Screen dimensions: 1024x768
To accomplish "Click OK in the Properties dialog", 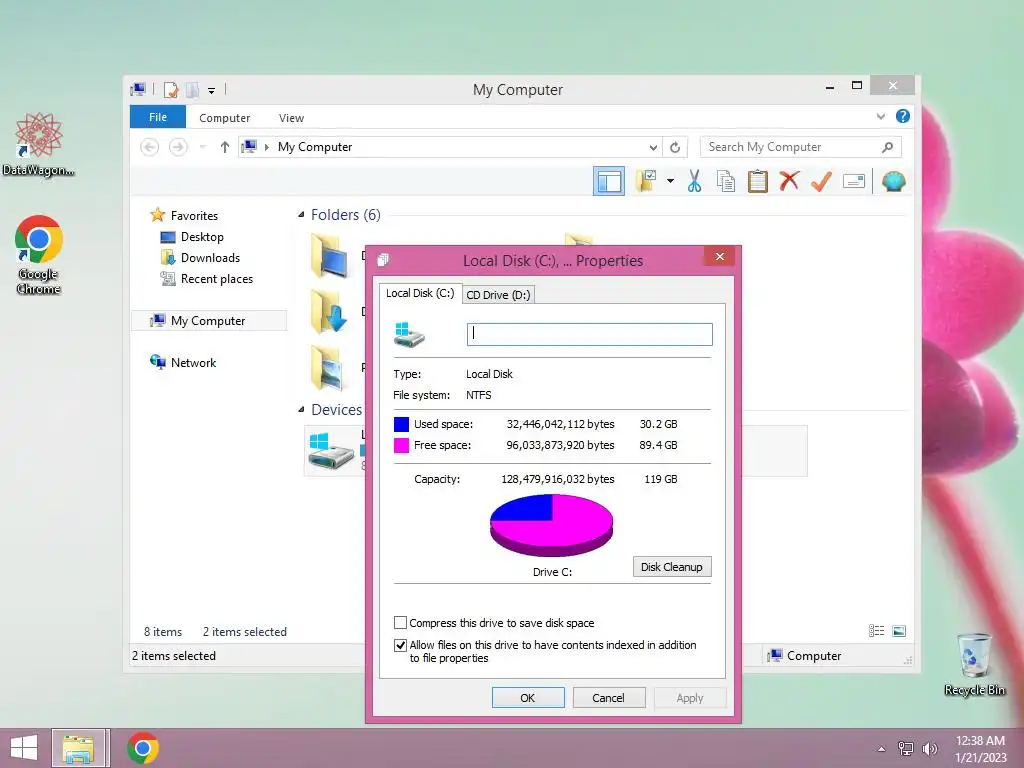I will [528, 697].
